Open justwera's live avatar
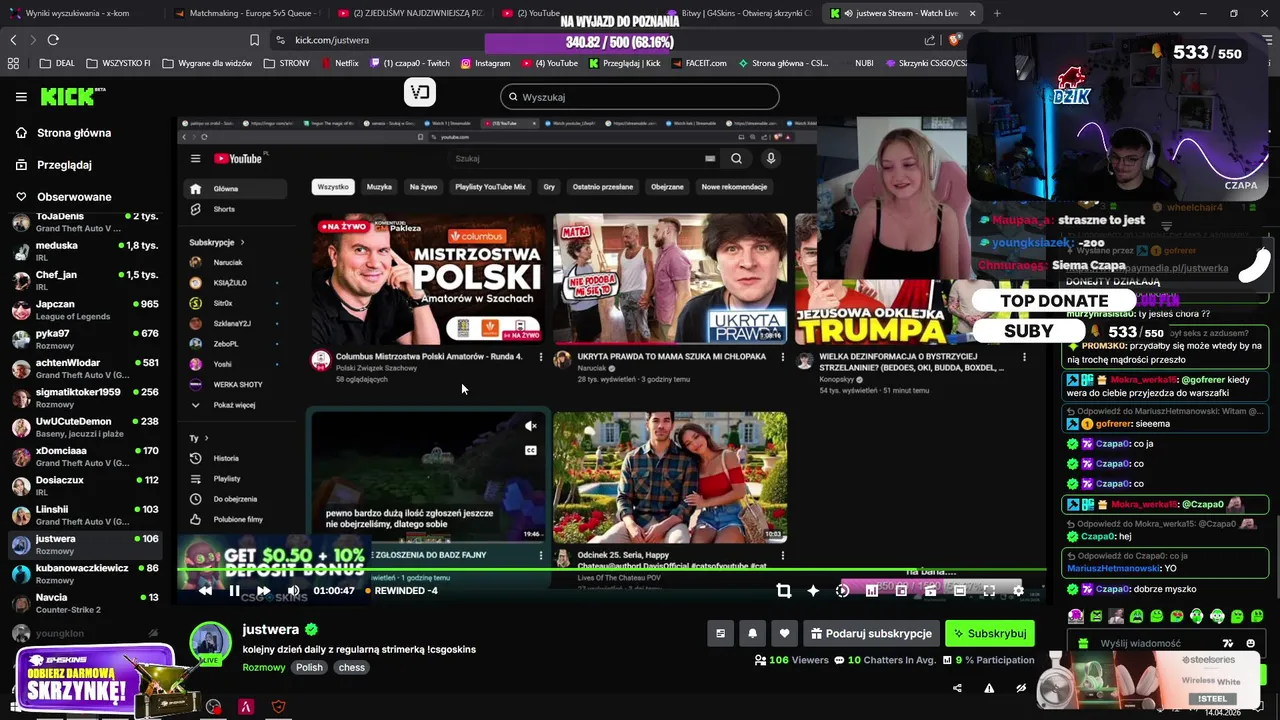The image size is (1280, 720). [211, 643]
